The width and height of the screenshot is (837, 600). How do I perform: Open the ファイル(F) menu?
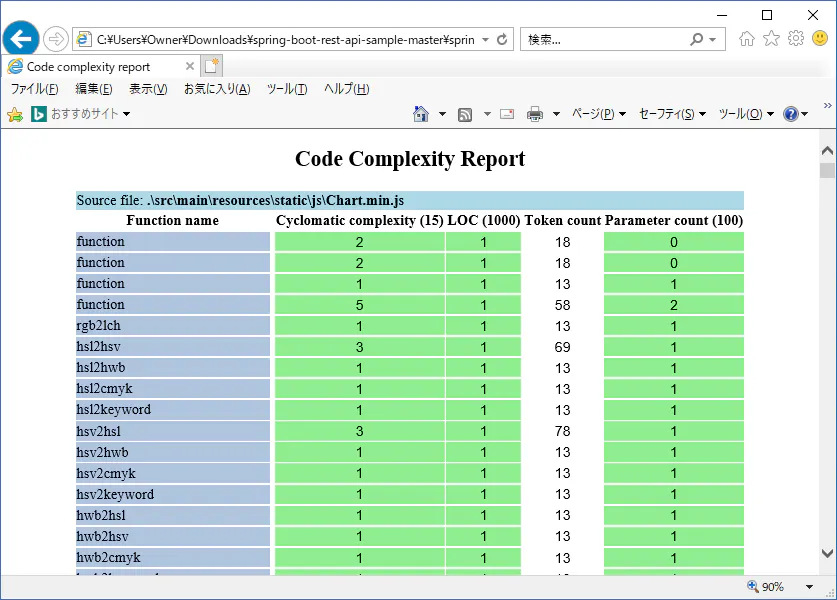tap(35, 89)
